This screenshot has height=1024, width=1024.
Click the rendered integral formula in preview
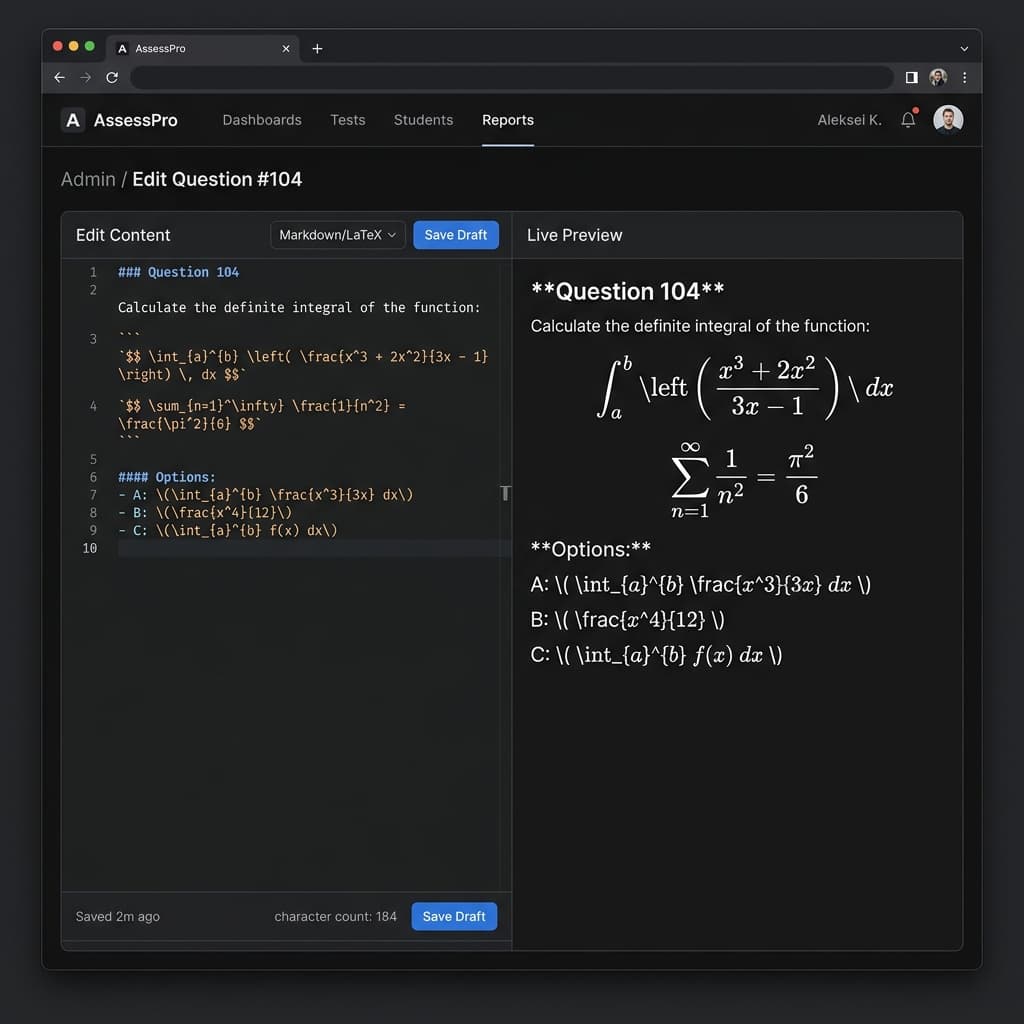(744, 388)
